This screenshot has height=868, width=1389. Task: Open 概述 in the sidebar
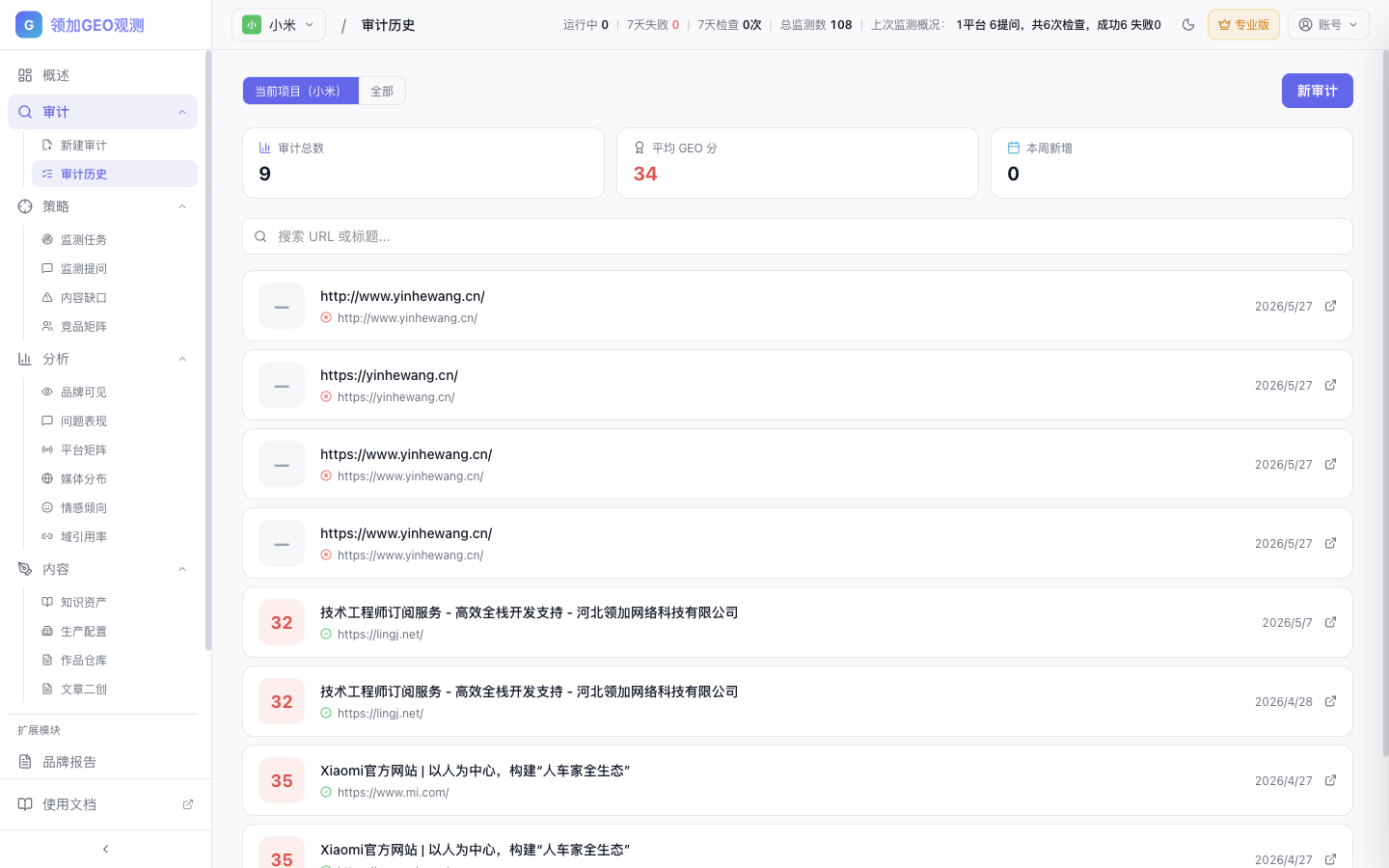(102, 75)
